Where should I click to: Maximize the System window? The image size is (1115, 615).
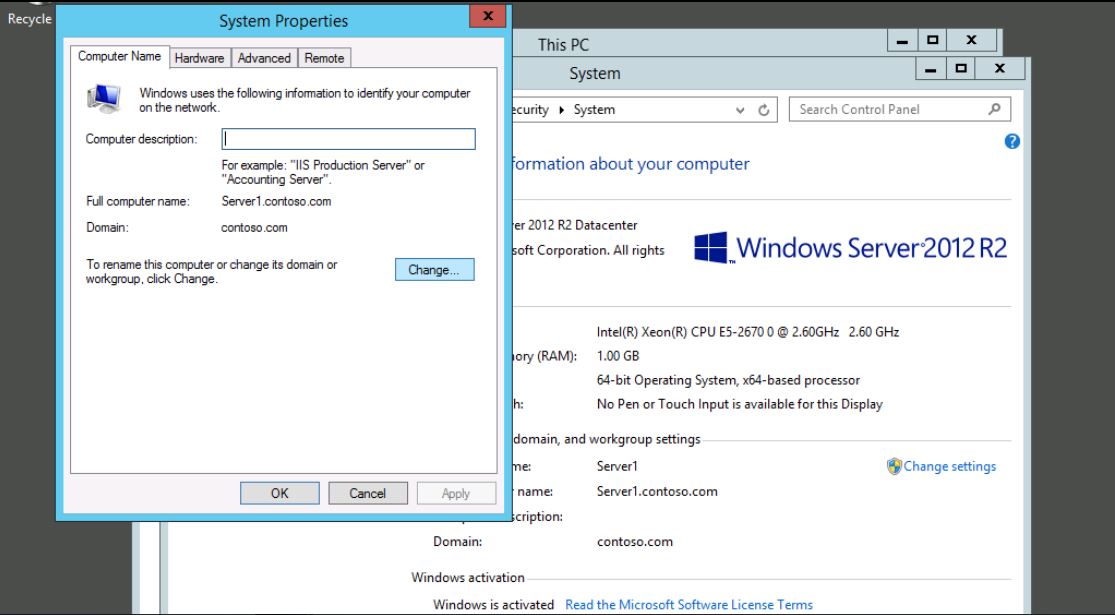point(961,70)
